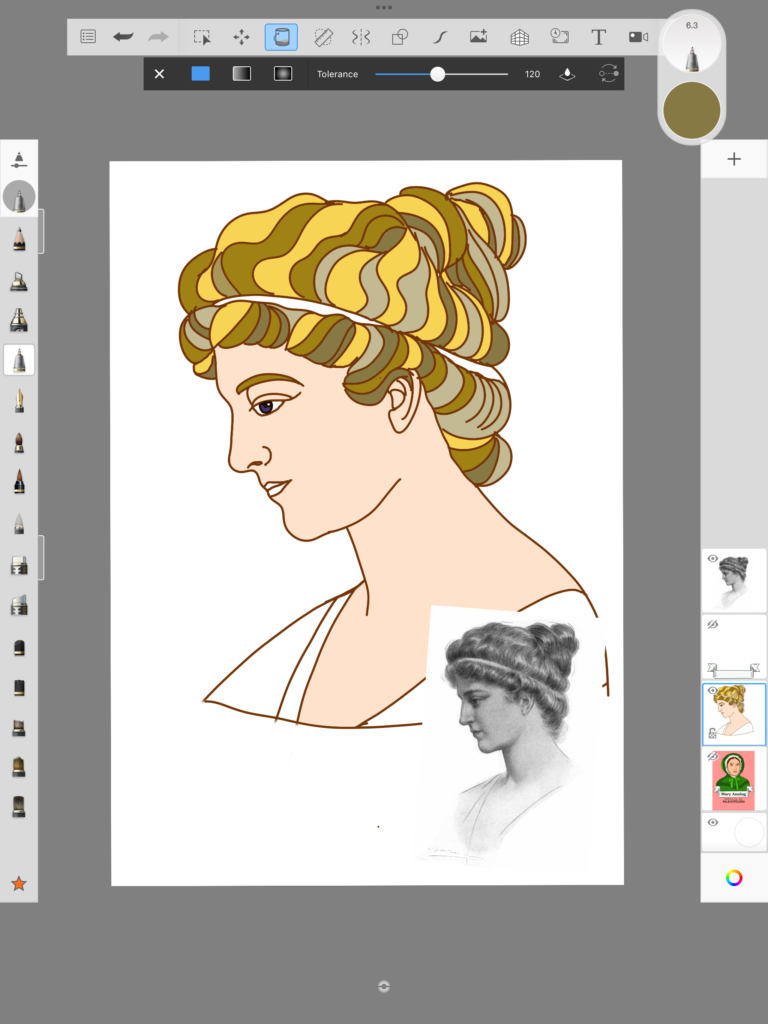Viewport: 768px width, 1024px height.
Task: Choose linear gradient fill mode
Action: click(242, 74)
